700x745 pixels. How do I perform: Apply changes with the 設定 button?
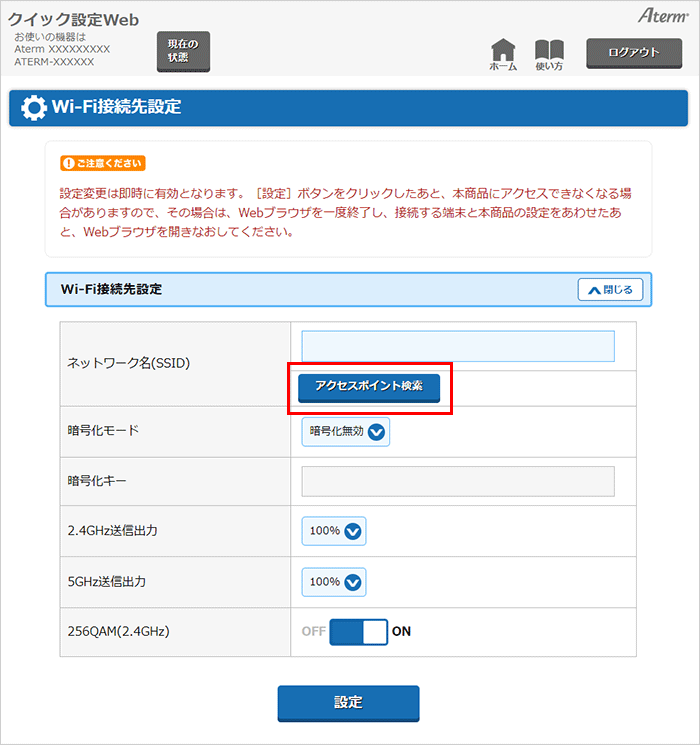(348, 702)
